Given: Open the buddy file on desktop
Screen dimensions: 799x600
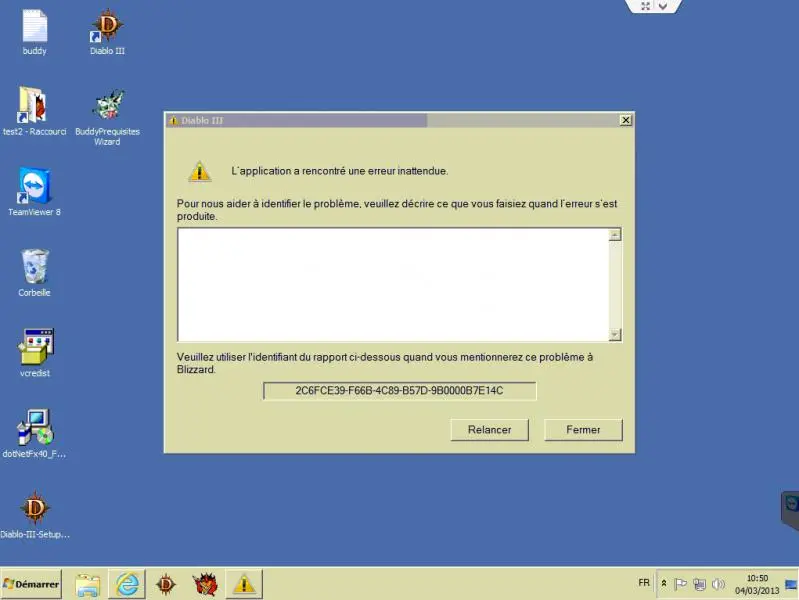Looking at the screenshot, I should 34,27.
